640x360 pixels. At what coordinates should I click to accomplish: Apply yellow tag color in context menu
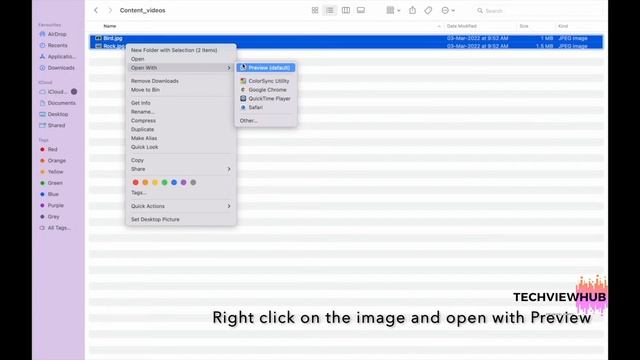coord(155,182)
